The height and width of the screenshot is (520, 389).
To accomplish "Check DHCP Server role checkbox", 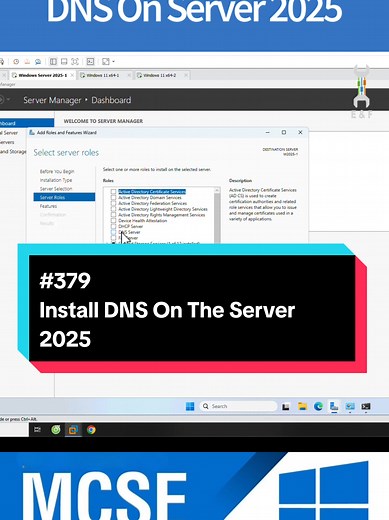I will pos(113,226).
